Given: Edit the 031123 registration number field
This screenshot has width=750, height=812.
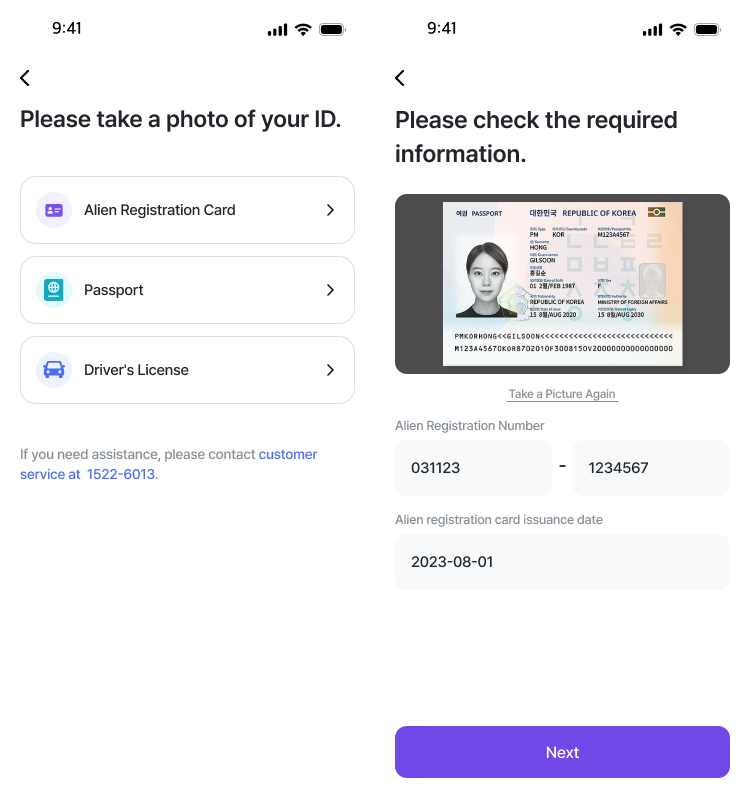Looking at the screenshot, I should pos(473,468).
